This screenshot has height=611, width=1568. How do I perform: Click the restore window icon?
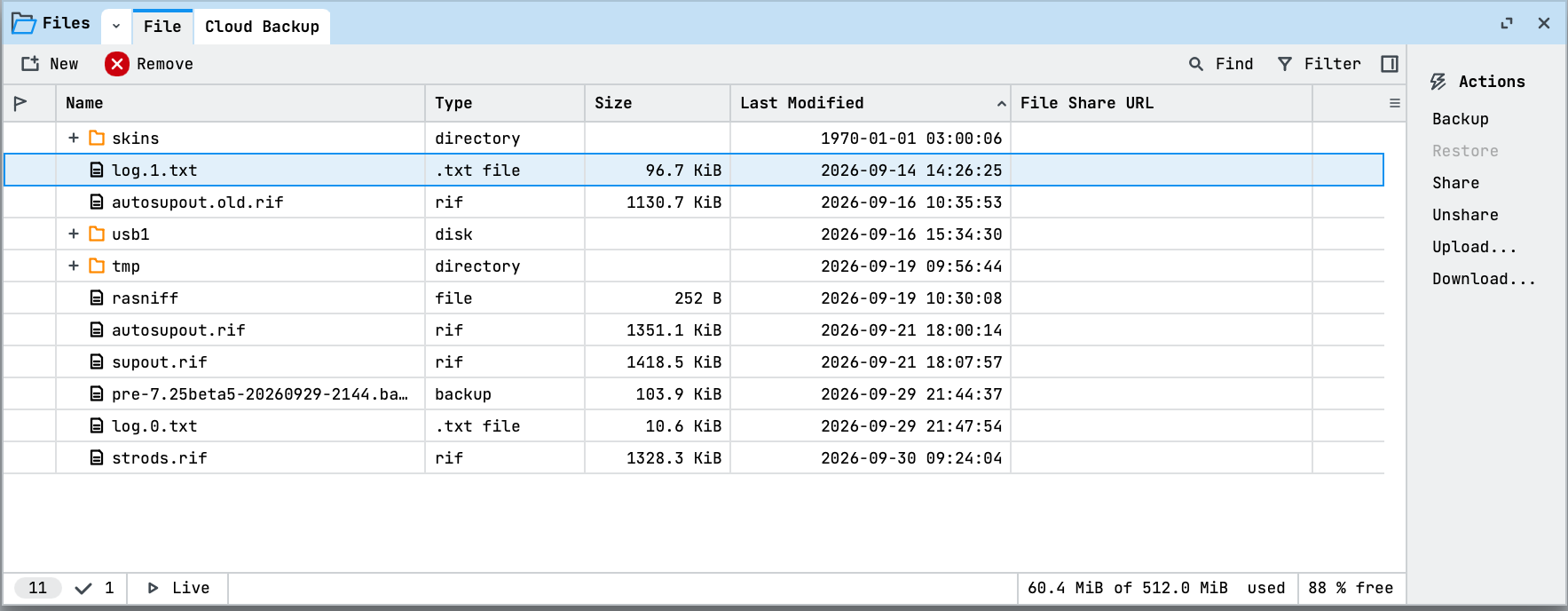[1507, 23]
